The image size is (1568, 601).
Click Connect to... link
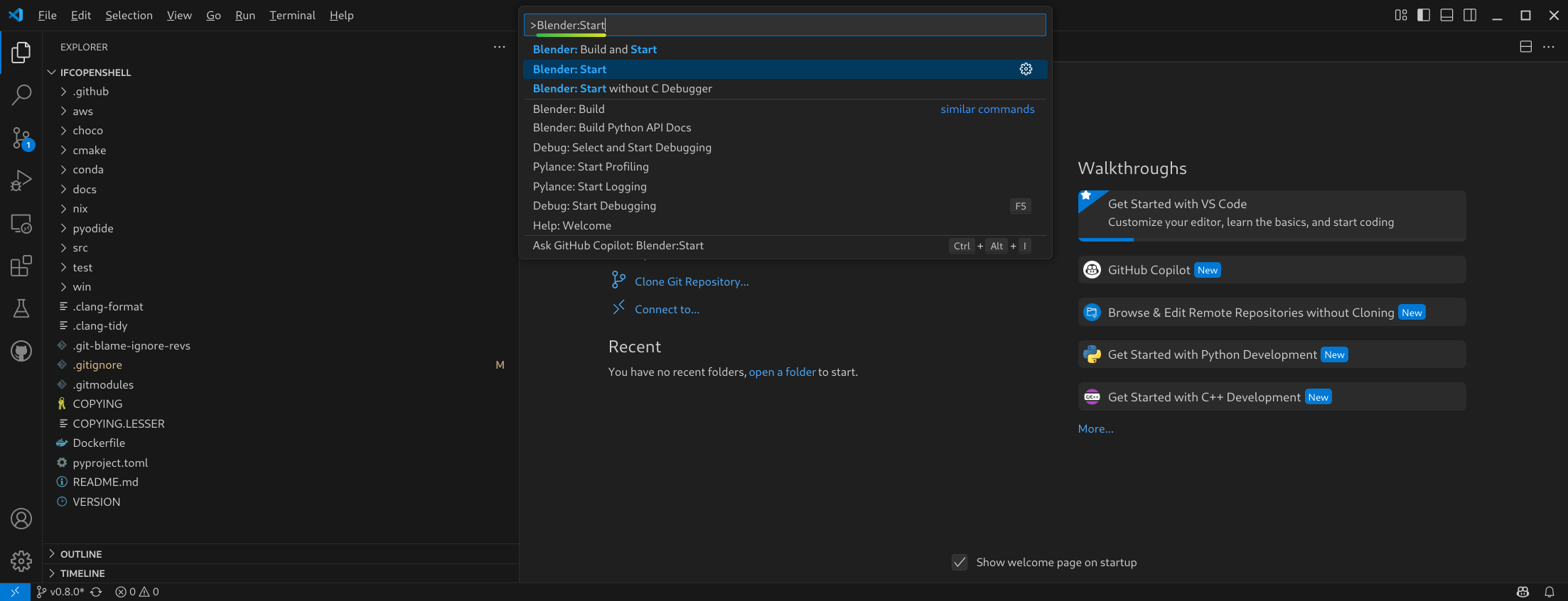pyautogui.click(x=667, y=310)
